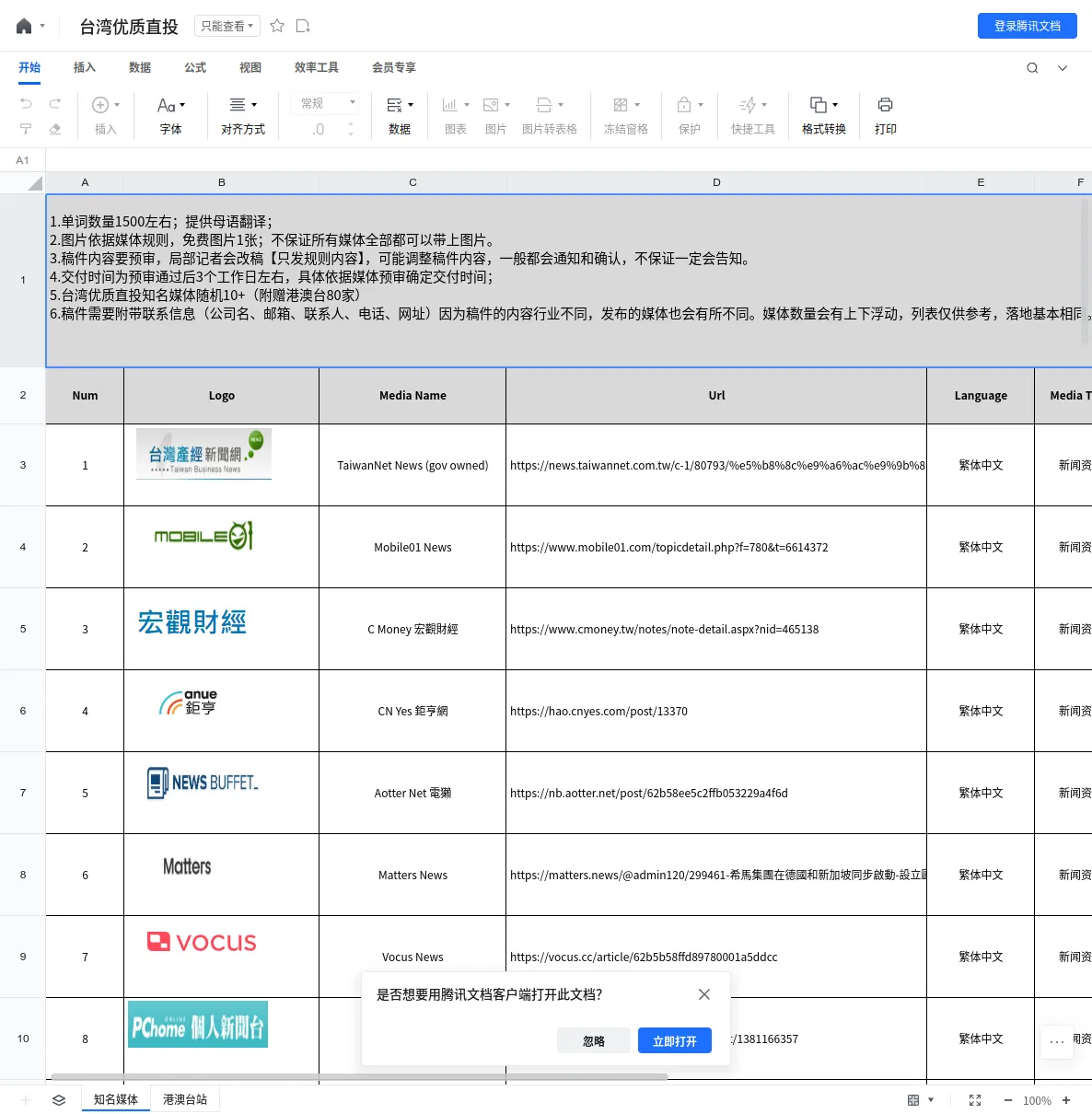Screen dimensions: 1092x1114
Task: Open the Format conversion (格式转换) icon
Action: click(x=818, y=105)
